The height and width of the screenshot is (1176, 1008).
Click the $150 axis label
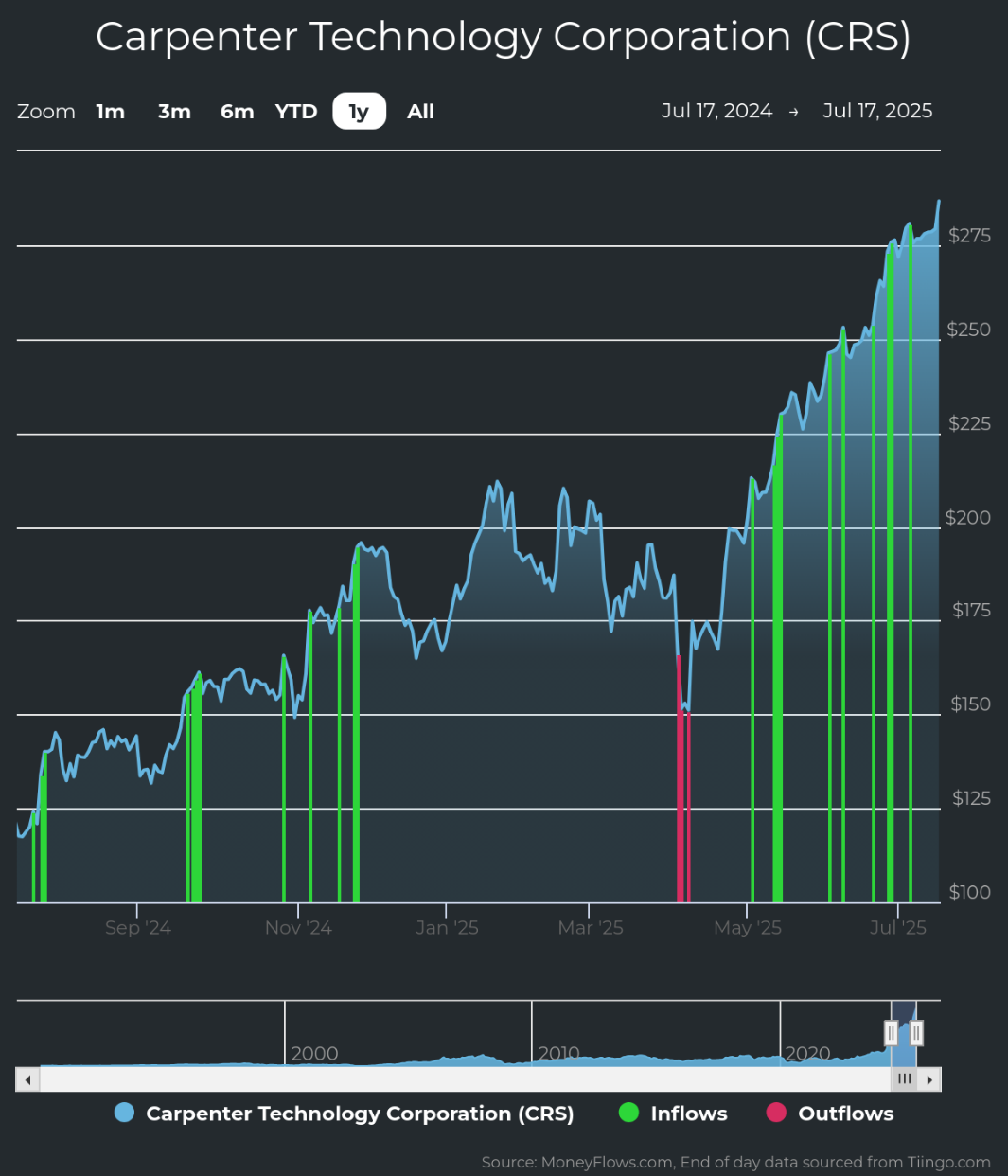click(x=971, y=704)
